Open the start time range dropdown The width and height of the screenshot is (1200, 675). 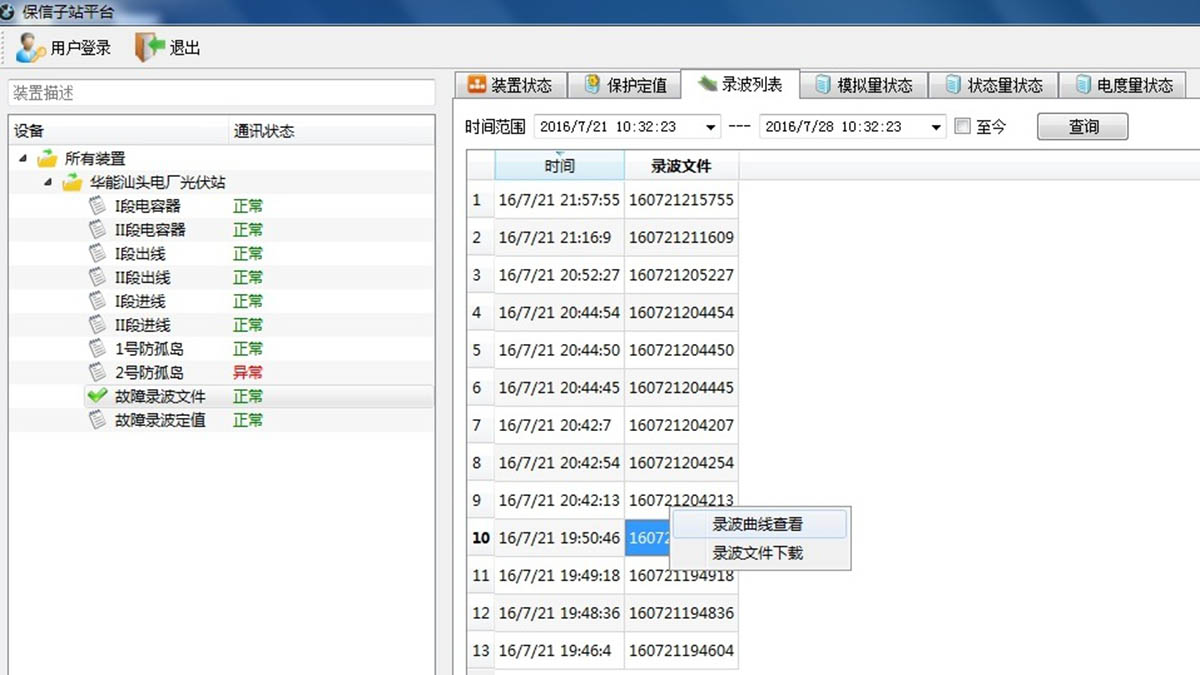711,127
